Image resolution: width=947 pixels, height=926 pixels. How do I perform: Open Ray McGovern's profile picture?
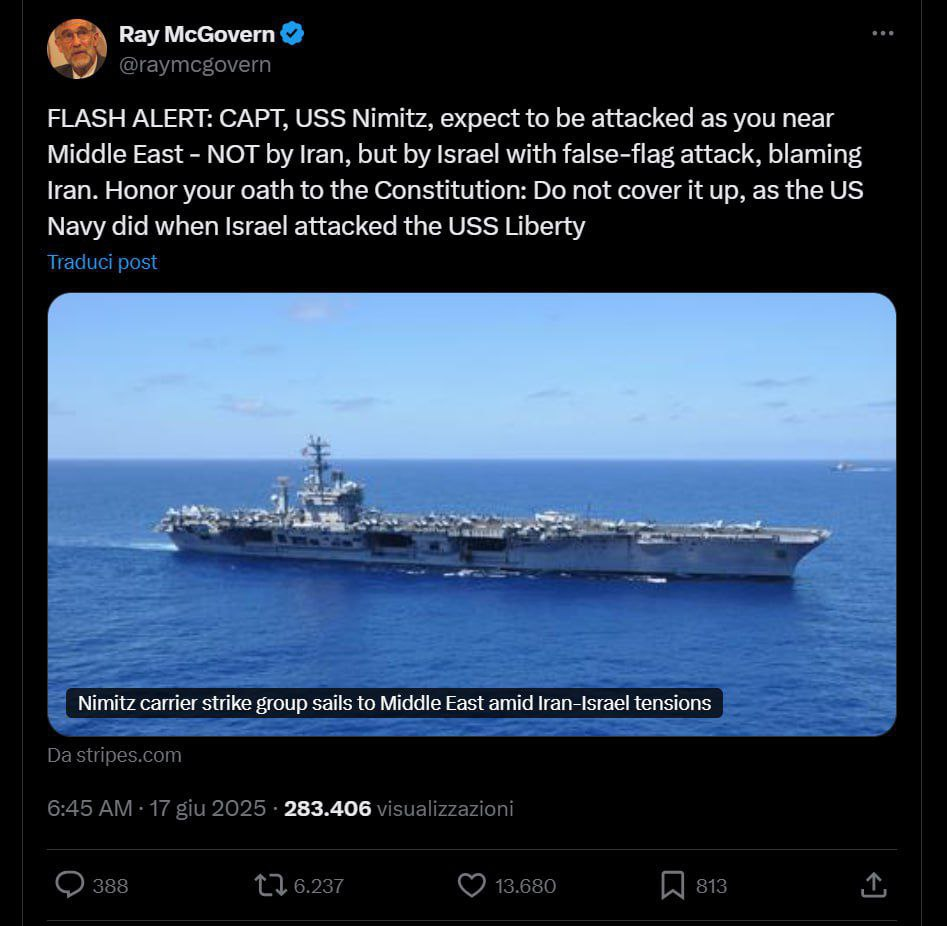77,49
